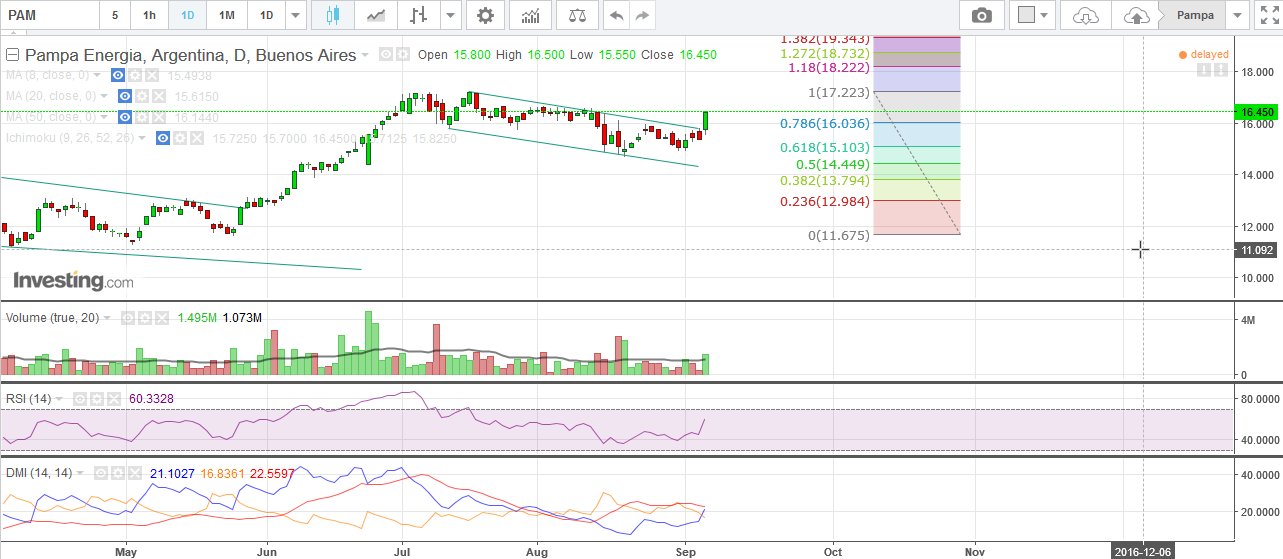This screenshot has width=1283, height=559.
Task: Click the 16.450 current price label
Action: pos(1257,112)
